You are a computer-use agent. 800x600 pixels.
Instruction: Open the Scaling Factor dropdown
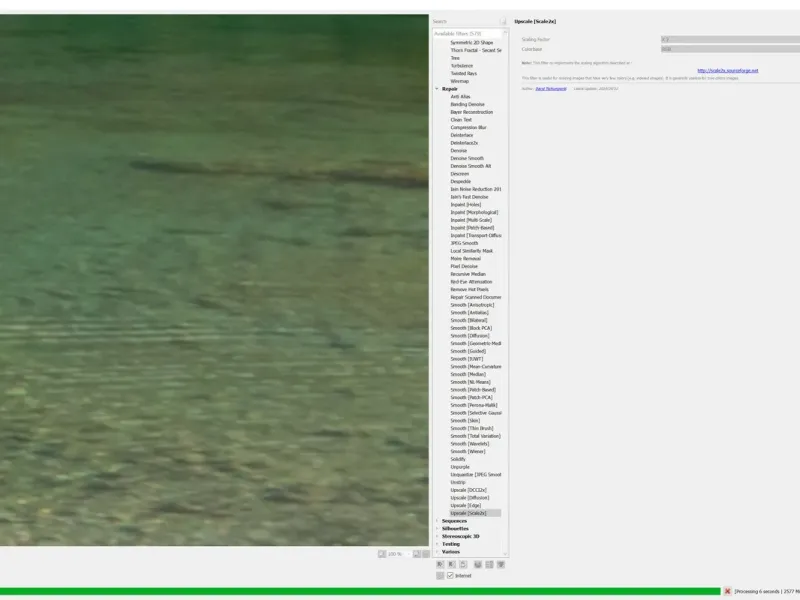click(x=731, y=39)
